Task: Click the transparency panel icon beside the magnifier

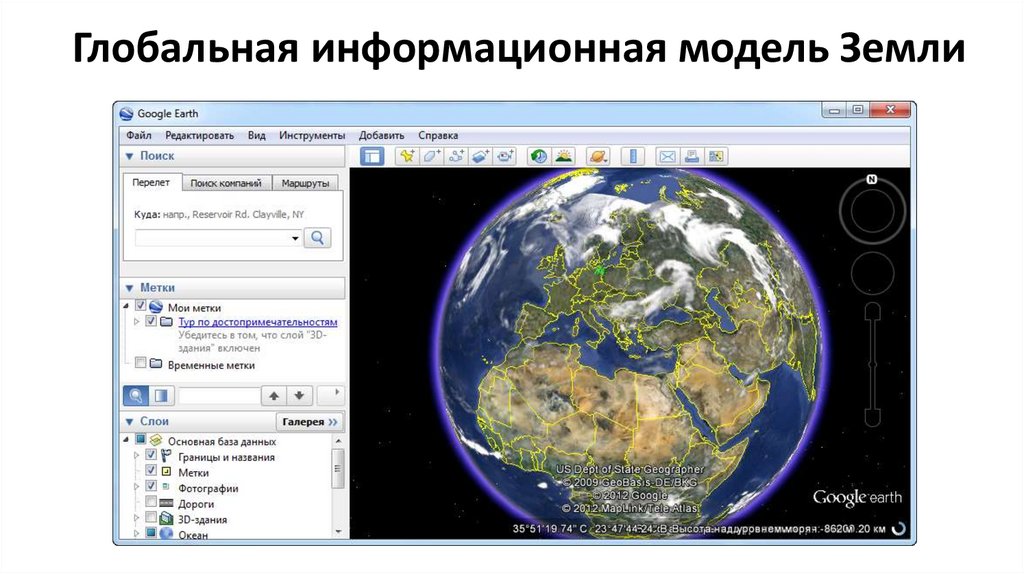Action: [161, 395]
